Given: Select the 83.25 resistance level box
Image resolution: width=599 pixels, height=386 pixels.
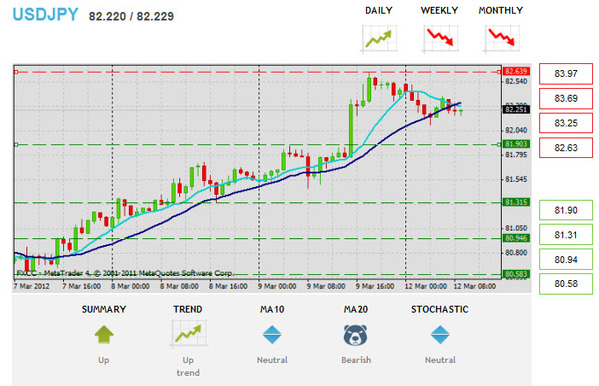Looking at the screenshot, I should click(x=566, y=123).
